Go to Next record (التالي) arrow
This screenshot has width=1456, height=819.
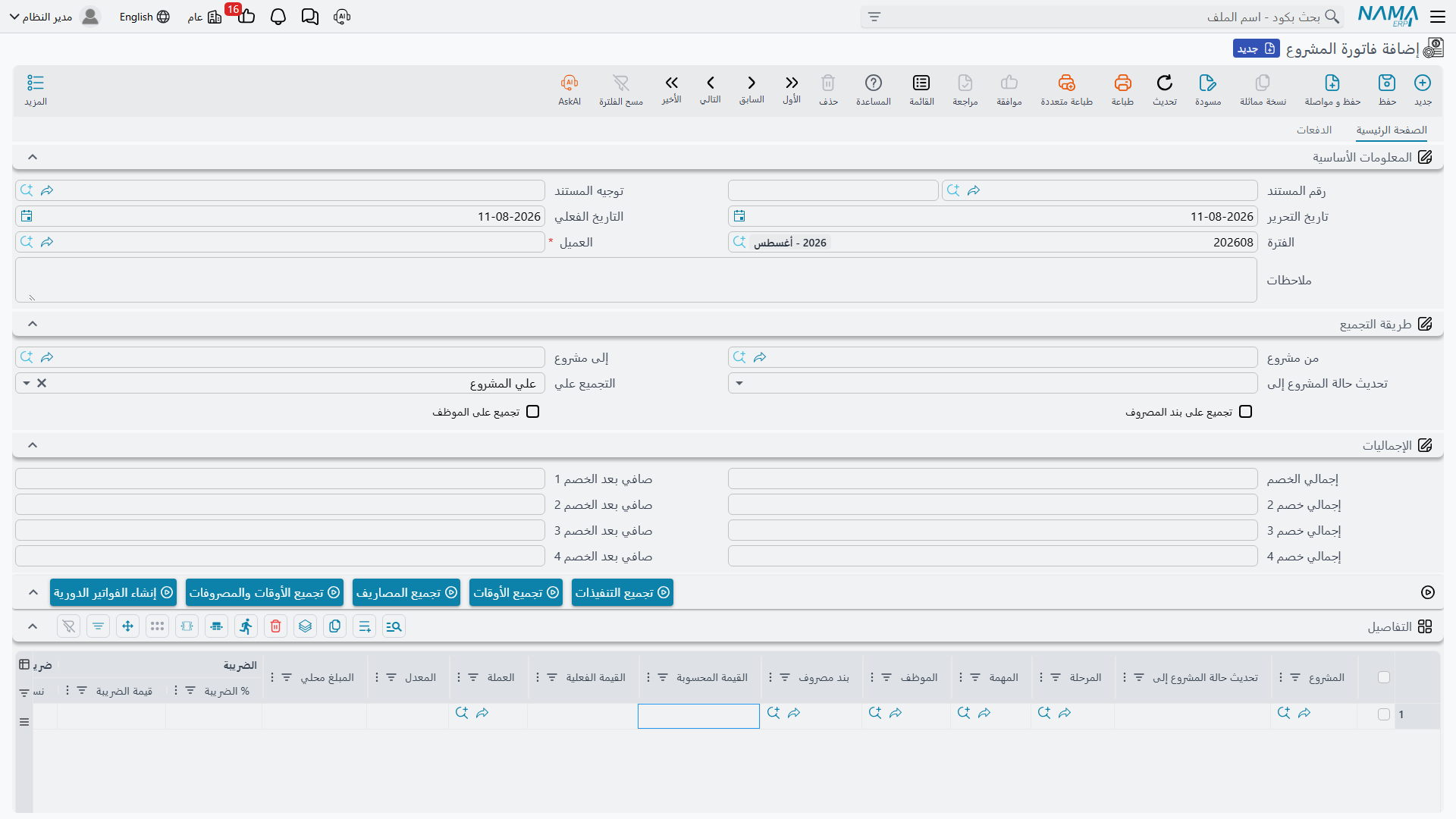[711, 83]
